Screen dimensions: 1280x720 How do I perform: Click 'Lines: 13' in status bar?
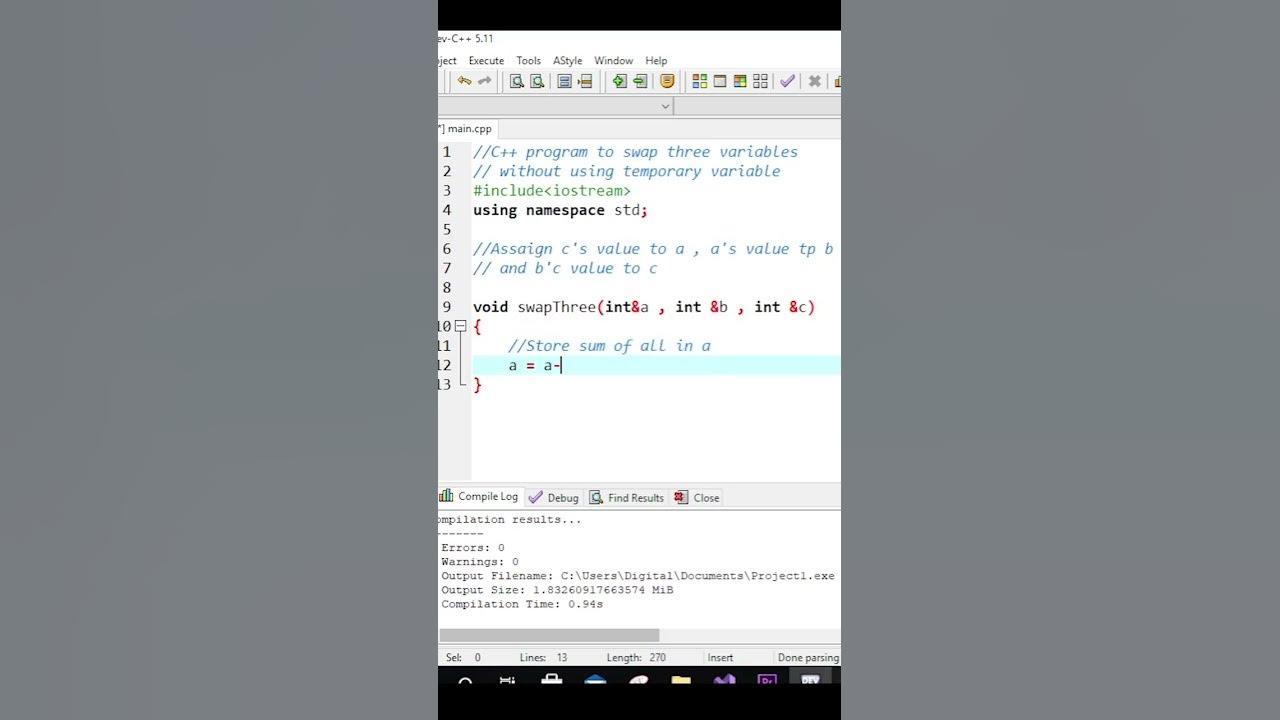[543, 658]
